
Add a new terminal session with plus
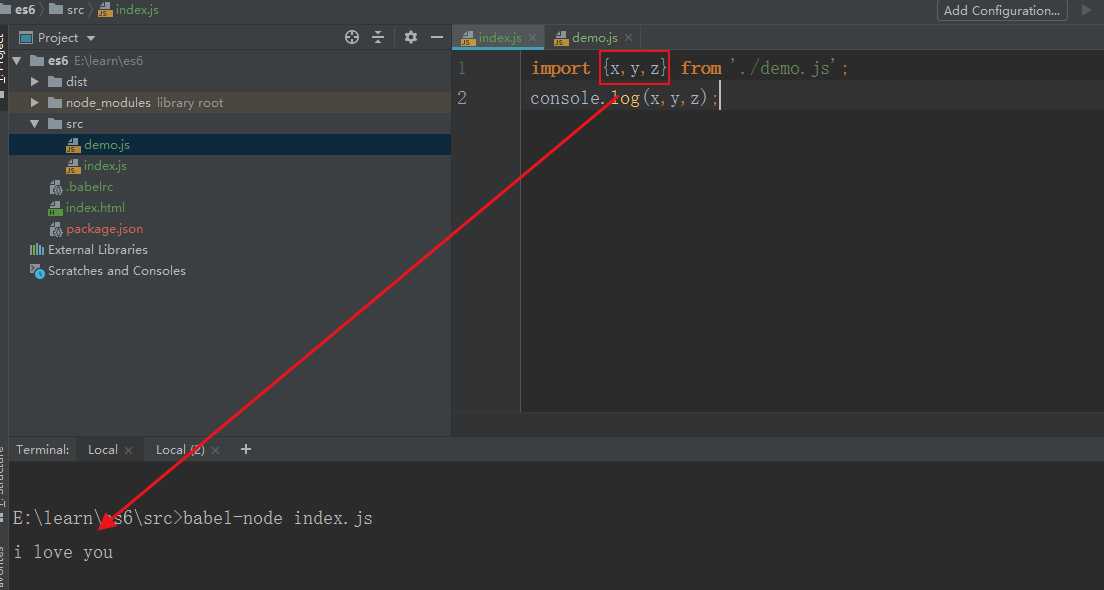click(x=246, y=449)
